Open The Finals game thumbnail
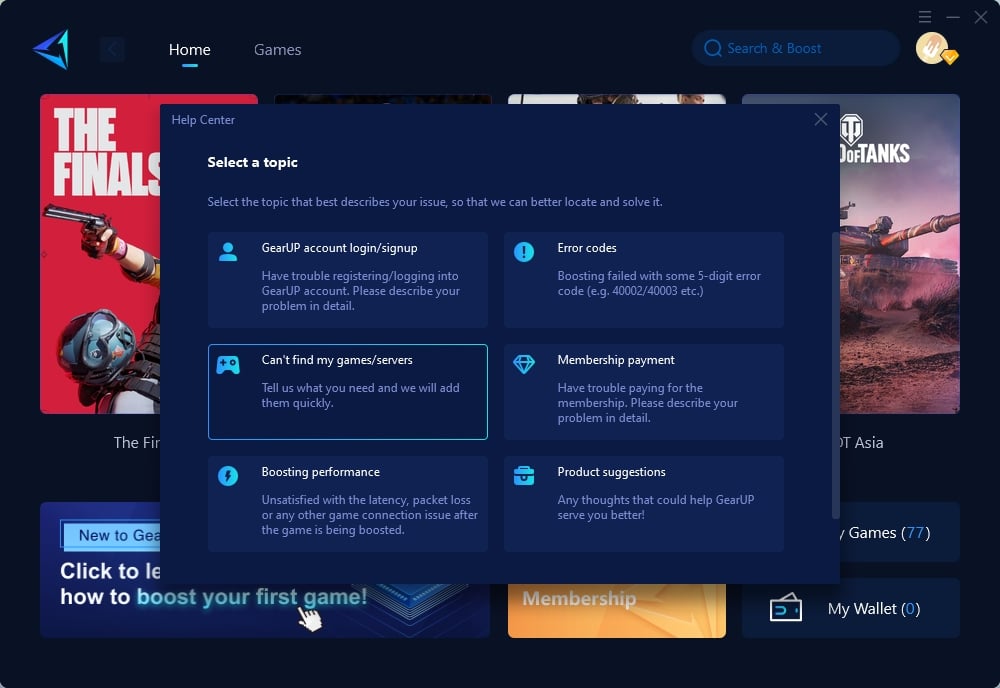Screen dimensions: 1000x688 tap(100, 254)
